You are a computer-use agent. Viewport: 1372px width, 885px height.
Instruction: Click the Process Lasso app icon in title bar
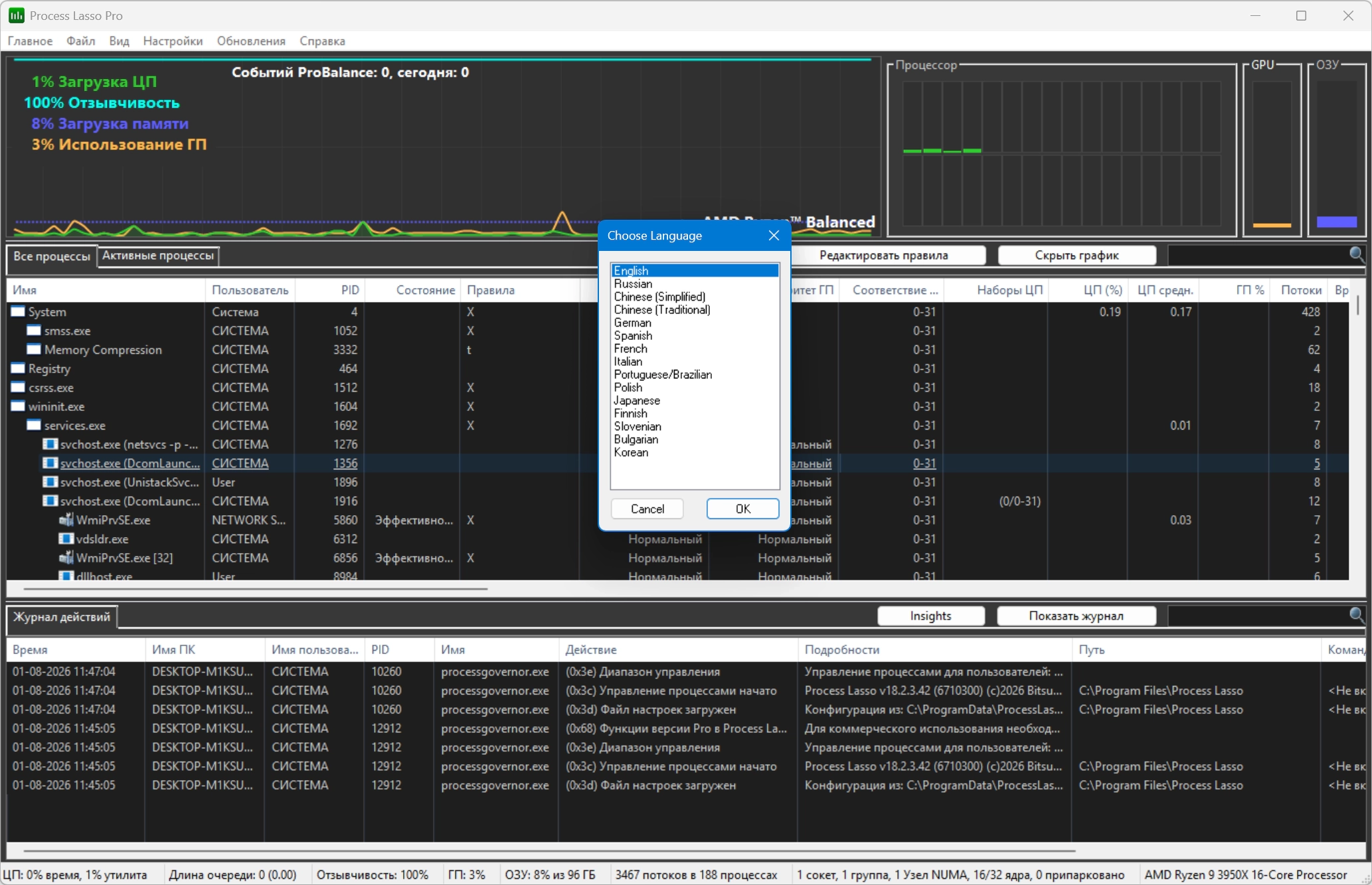pyautogui.click(x=16, y=15)
